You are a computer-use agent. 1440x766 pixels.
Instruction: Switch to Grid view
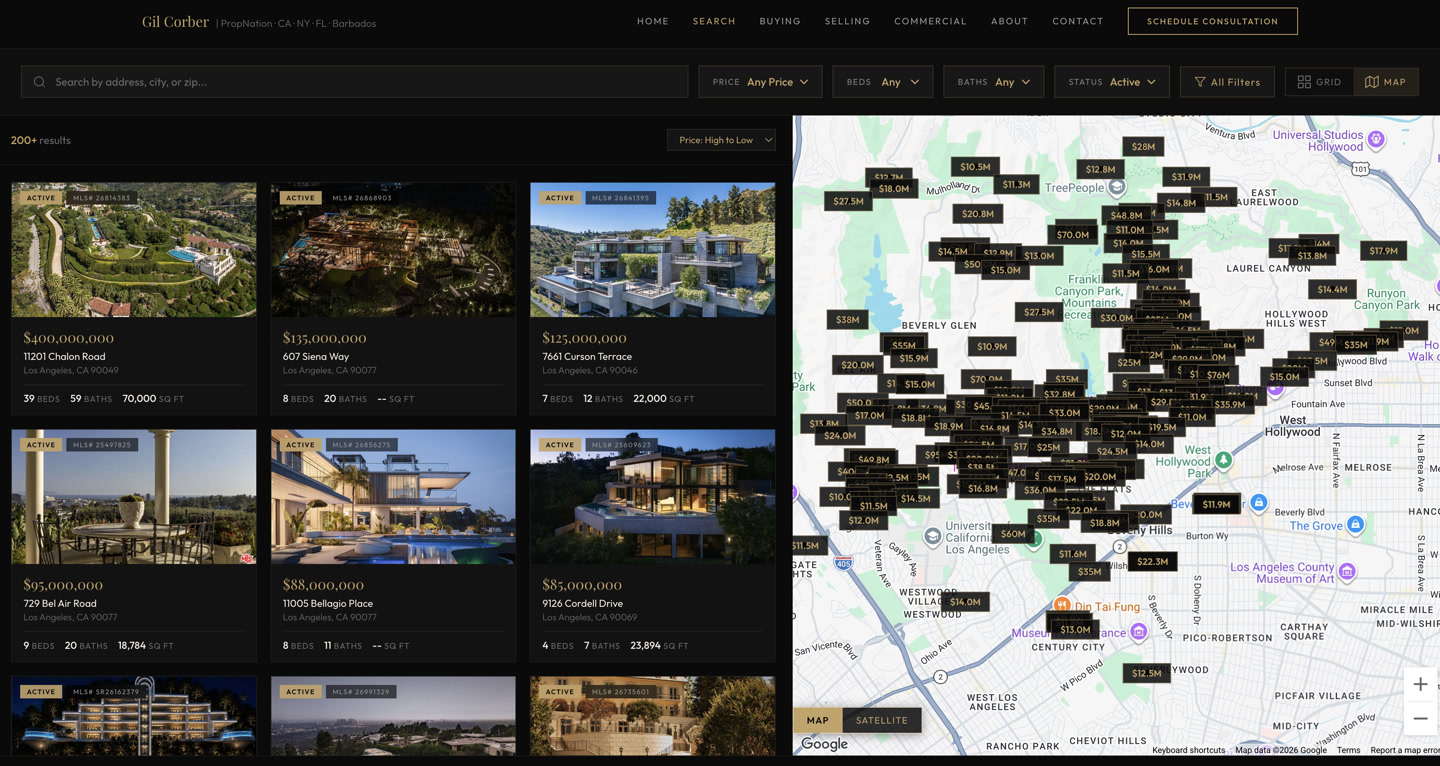[x=1320, y=82]
